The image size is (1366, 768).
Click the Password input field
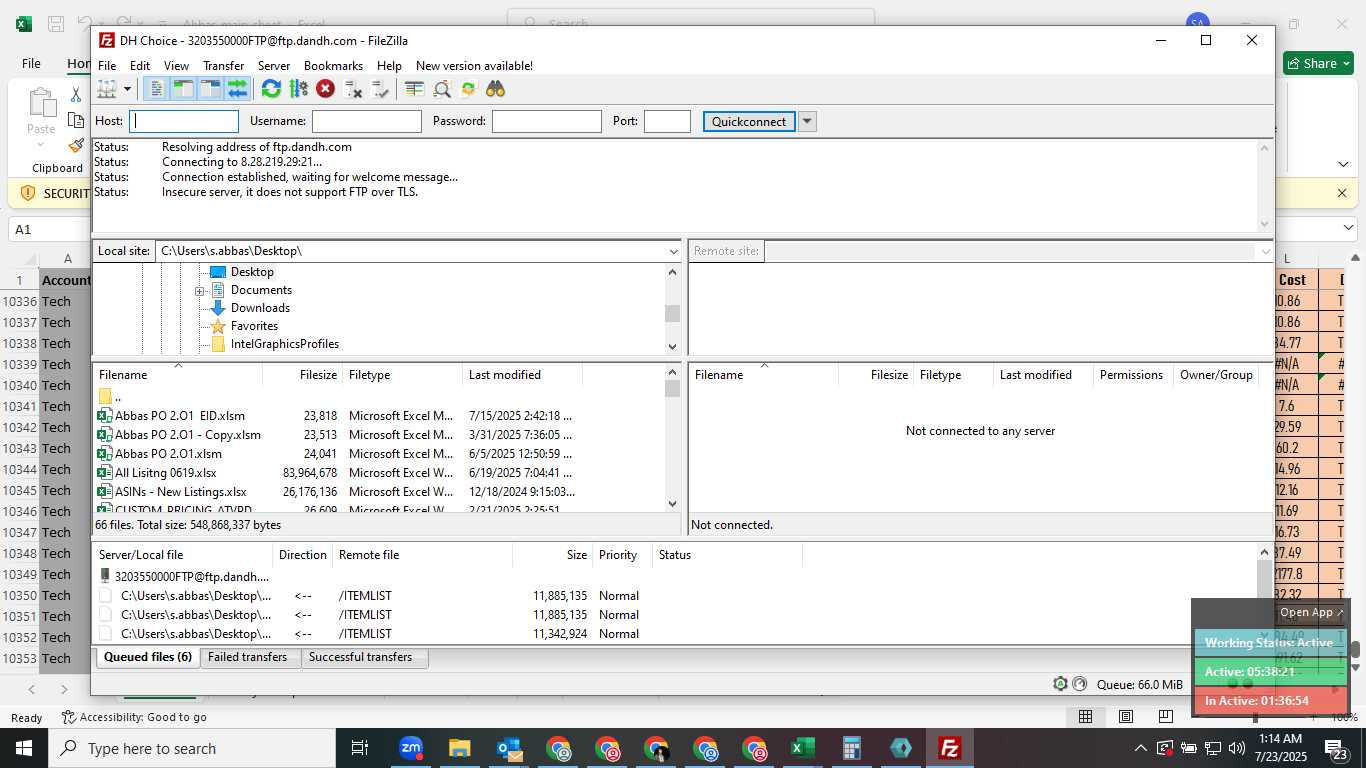(547, 121)
